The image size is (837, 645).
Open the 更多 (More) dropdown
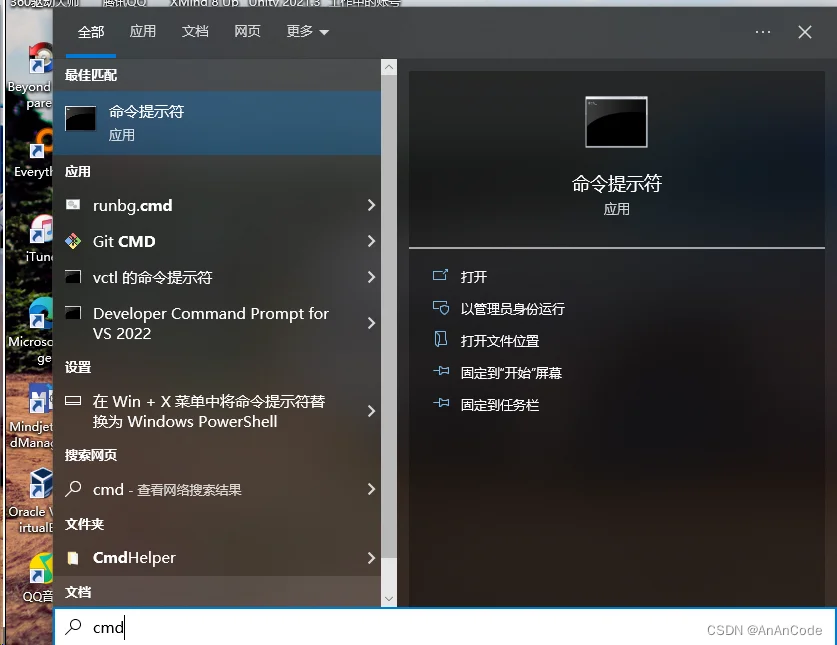307,32
